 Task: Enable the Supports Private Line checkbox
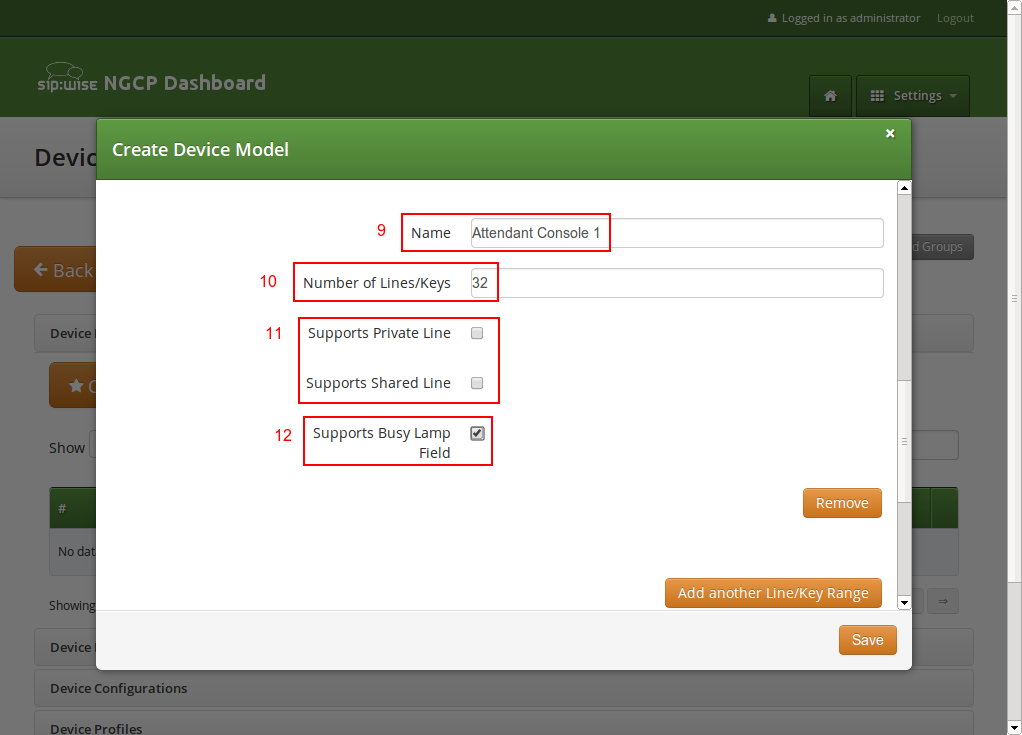tap(477, 333)
